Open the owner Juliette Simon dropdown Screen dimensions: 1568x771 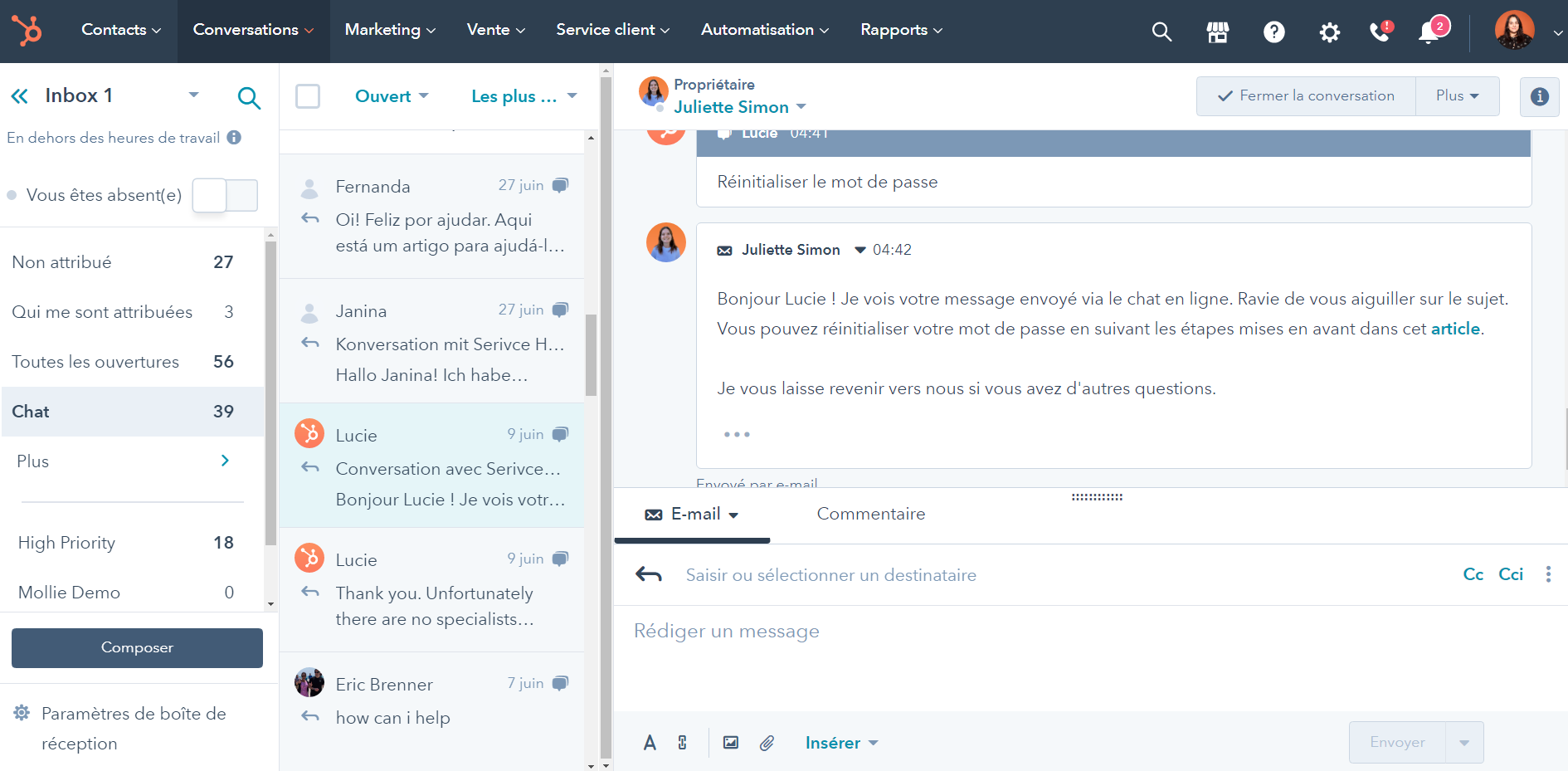pyautogui.click(x=739, y=107)
